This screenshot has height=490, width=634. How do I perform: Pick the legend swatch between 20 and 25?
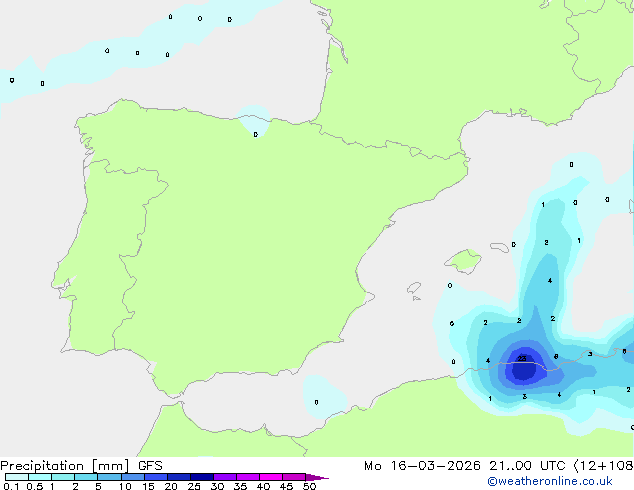coord(179,477)
